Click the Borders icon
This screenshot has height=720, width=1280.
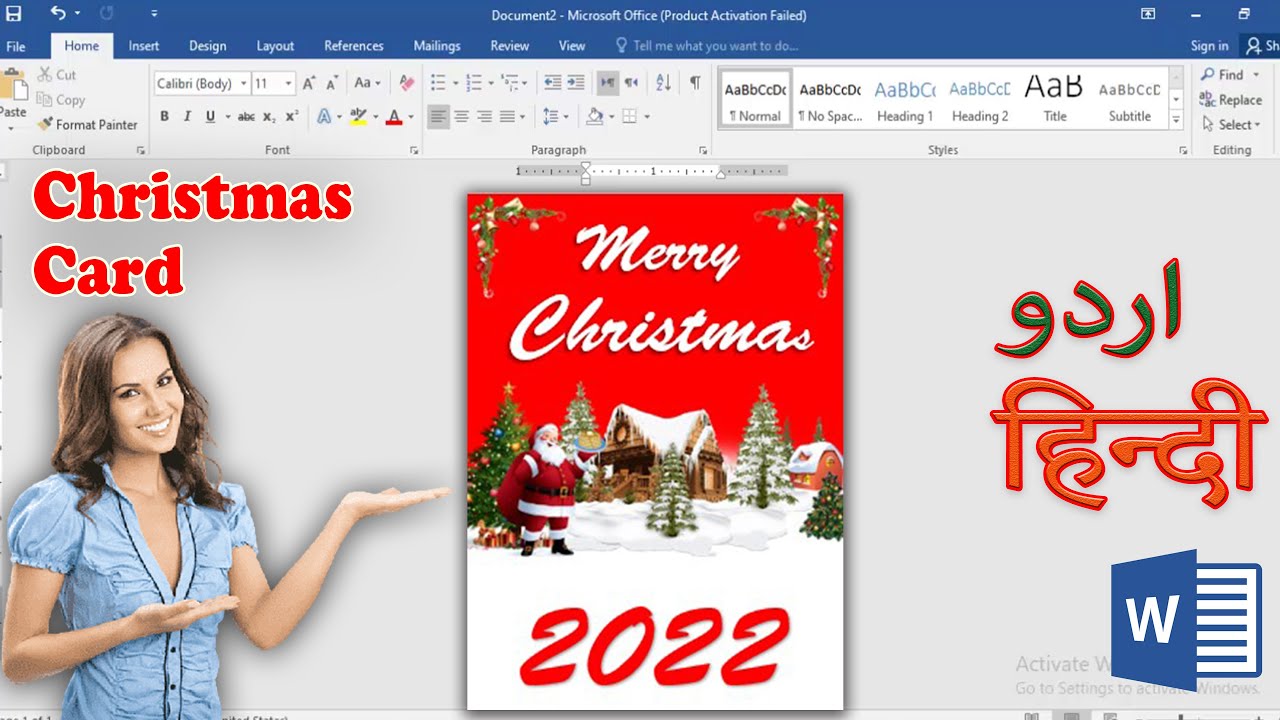coord(629,117)
